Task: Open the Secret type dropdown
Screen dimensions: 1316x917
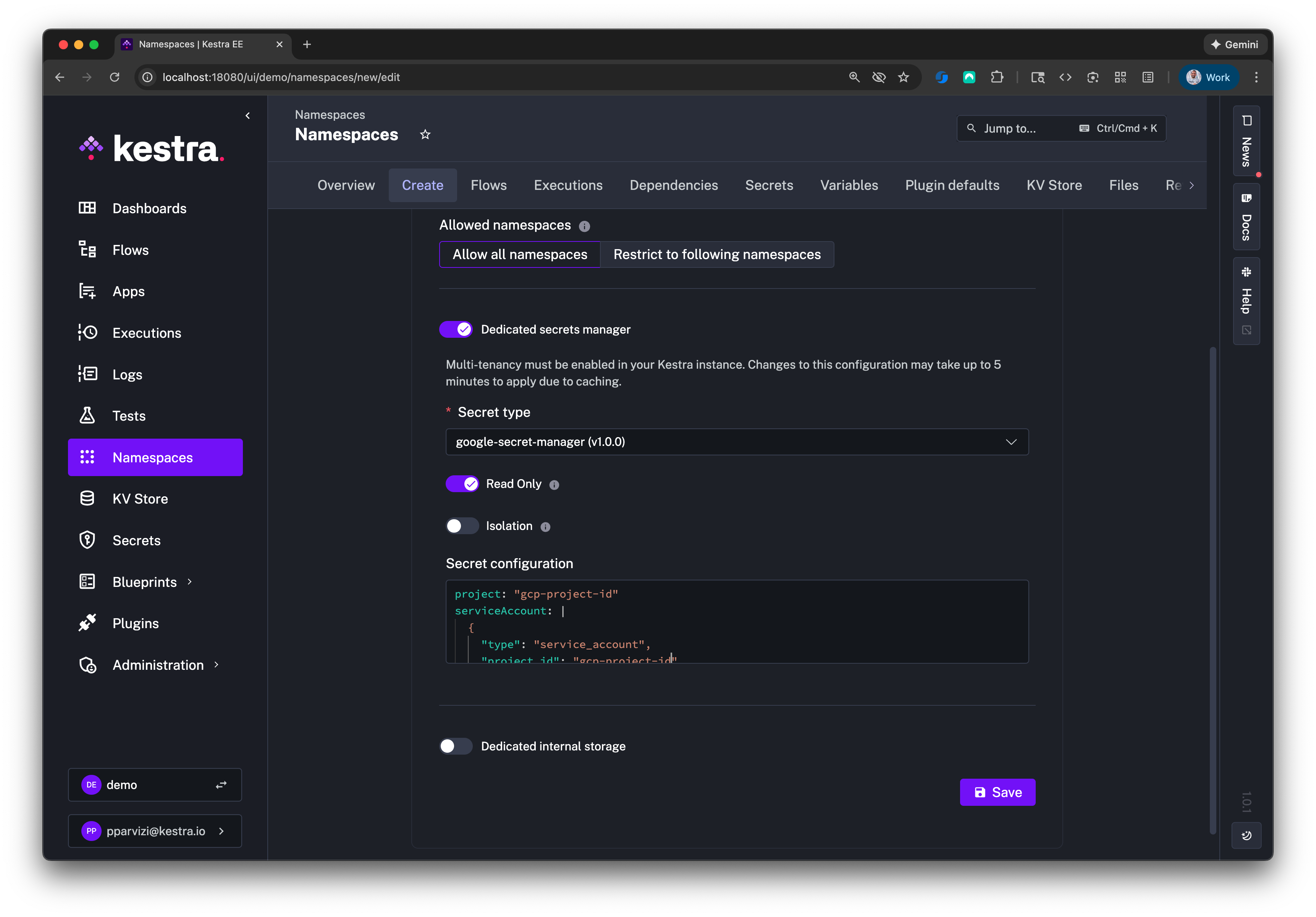Action: (x=737, y=442)
